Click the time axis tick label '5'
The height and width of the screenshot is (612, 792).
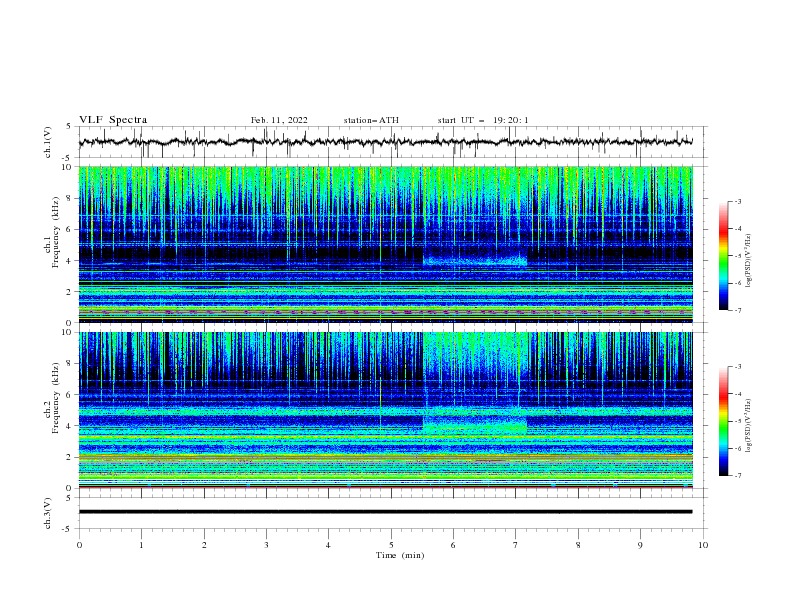pyautogui.click(x=391, y=545)
